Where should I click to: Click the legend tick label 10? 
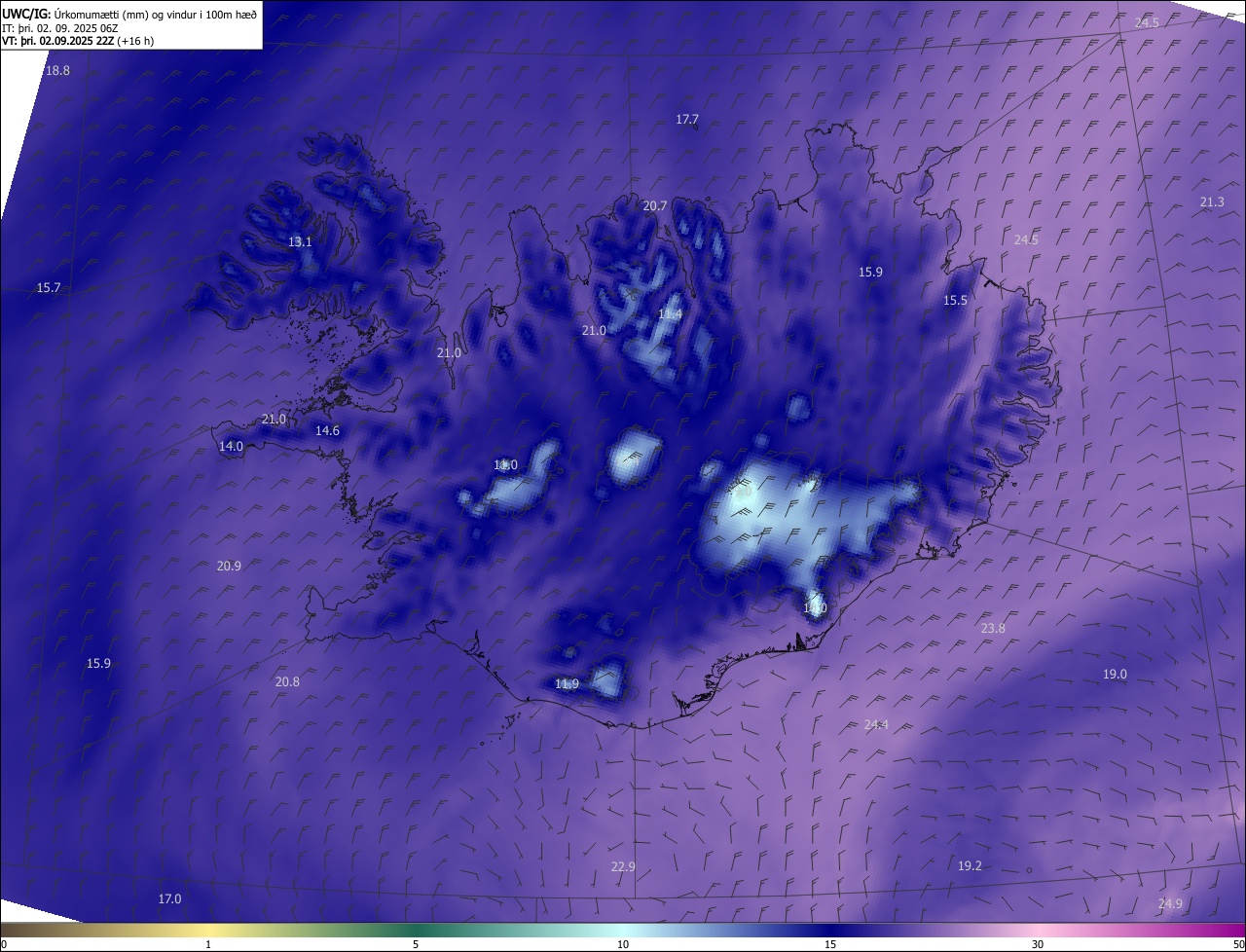pos(623,944)
